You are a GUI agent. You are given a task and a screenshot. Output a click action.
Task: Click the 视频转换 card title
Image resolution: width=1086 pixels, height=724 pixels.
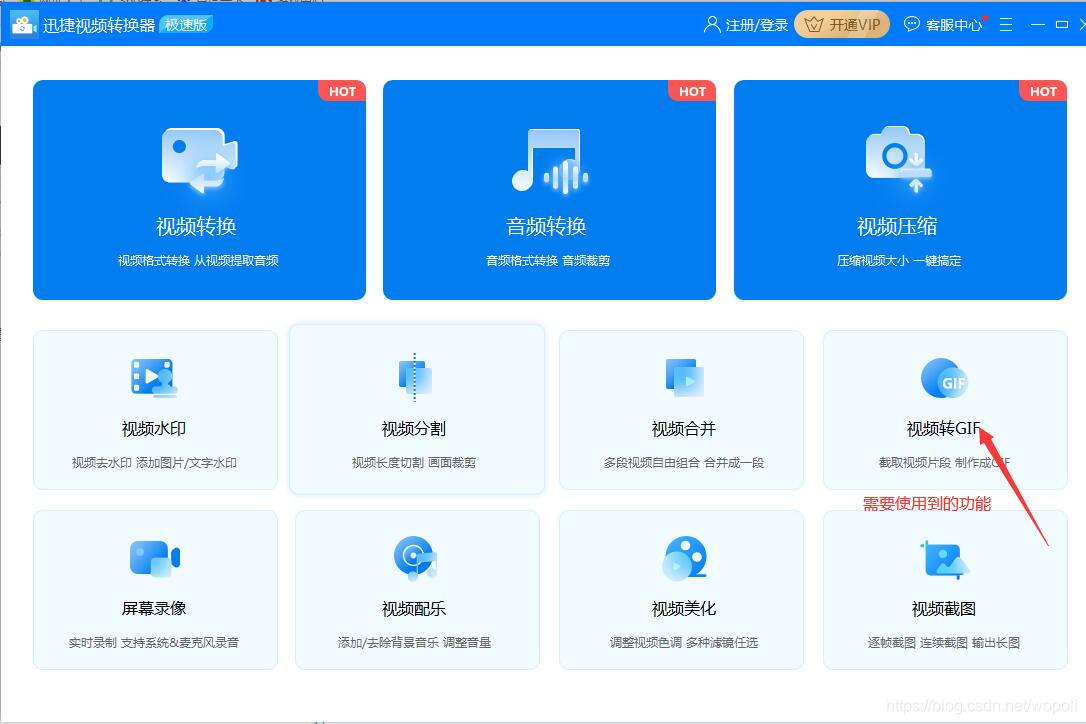pyautogui.click(x=196, y=226)
